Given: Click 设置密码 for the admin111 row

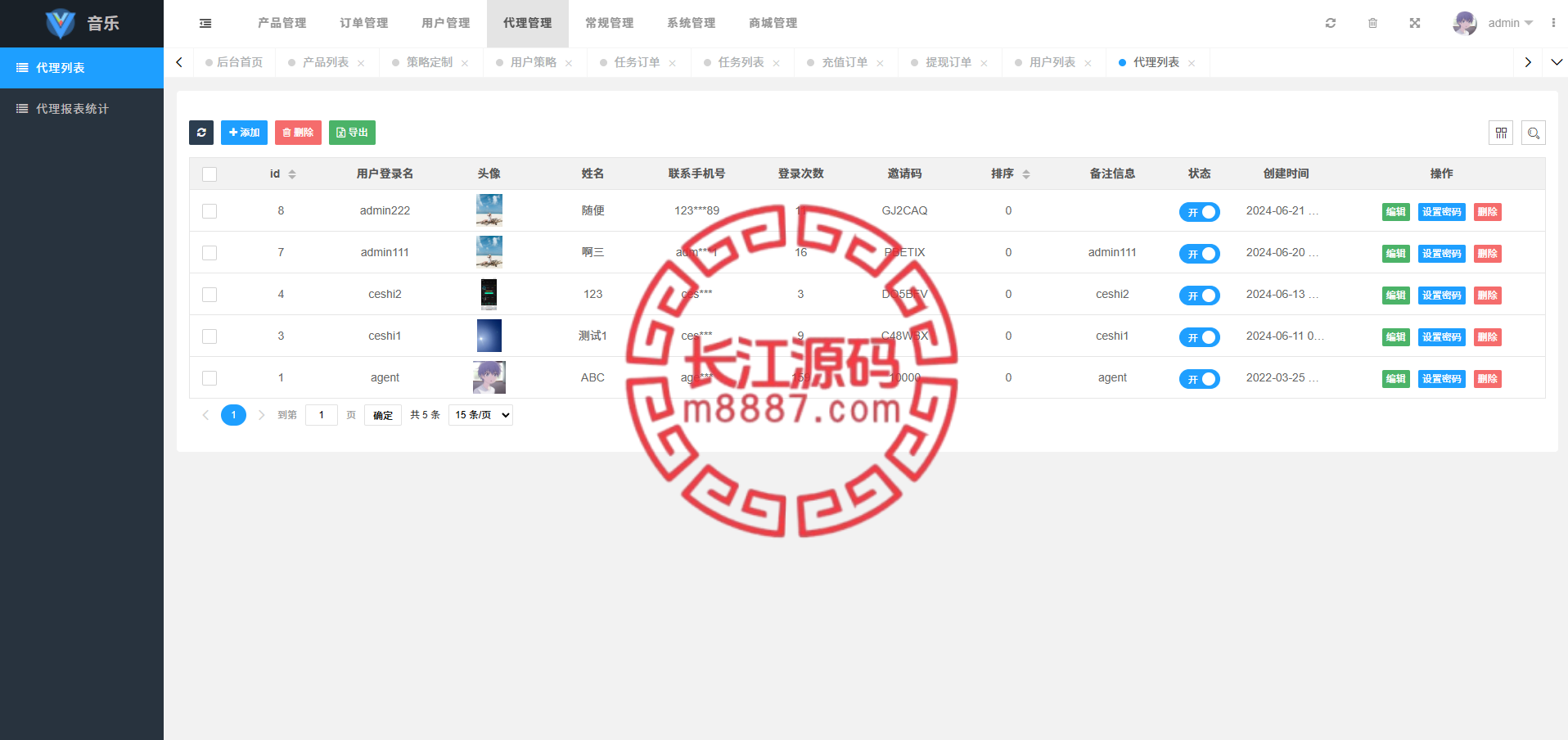Looking at the screenshot, I should click(1442, 254).
